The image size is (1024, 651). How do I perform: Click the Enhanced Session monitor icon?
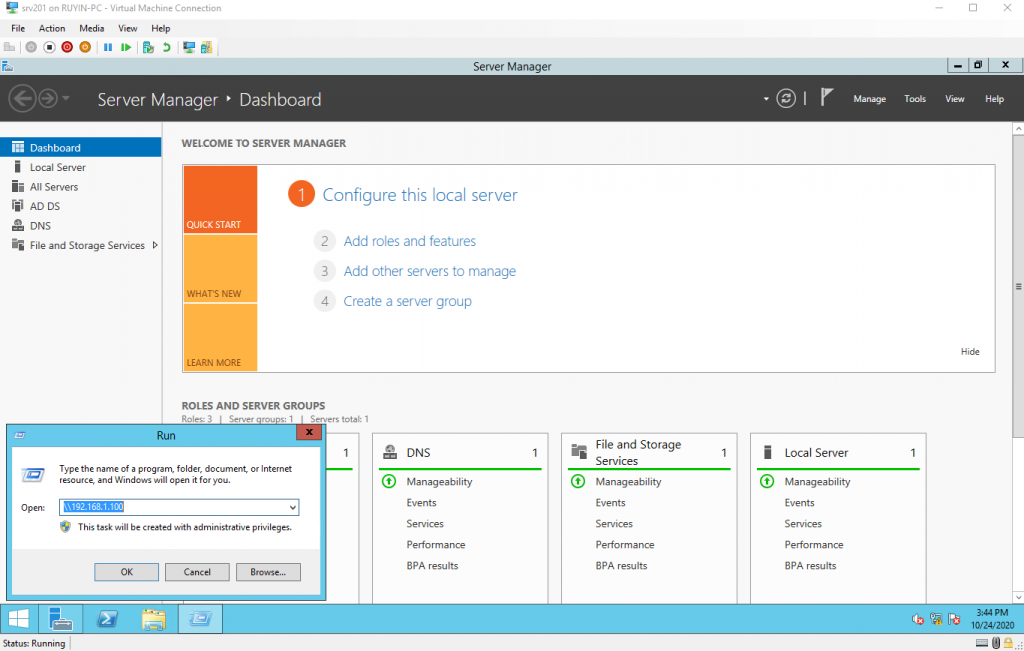click(x=189, y=47)
